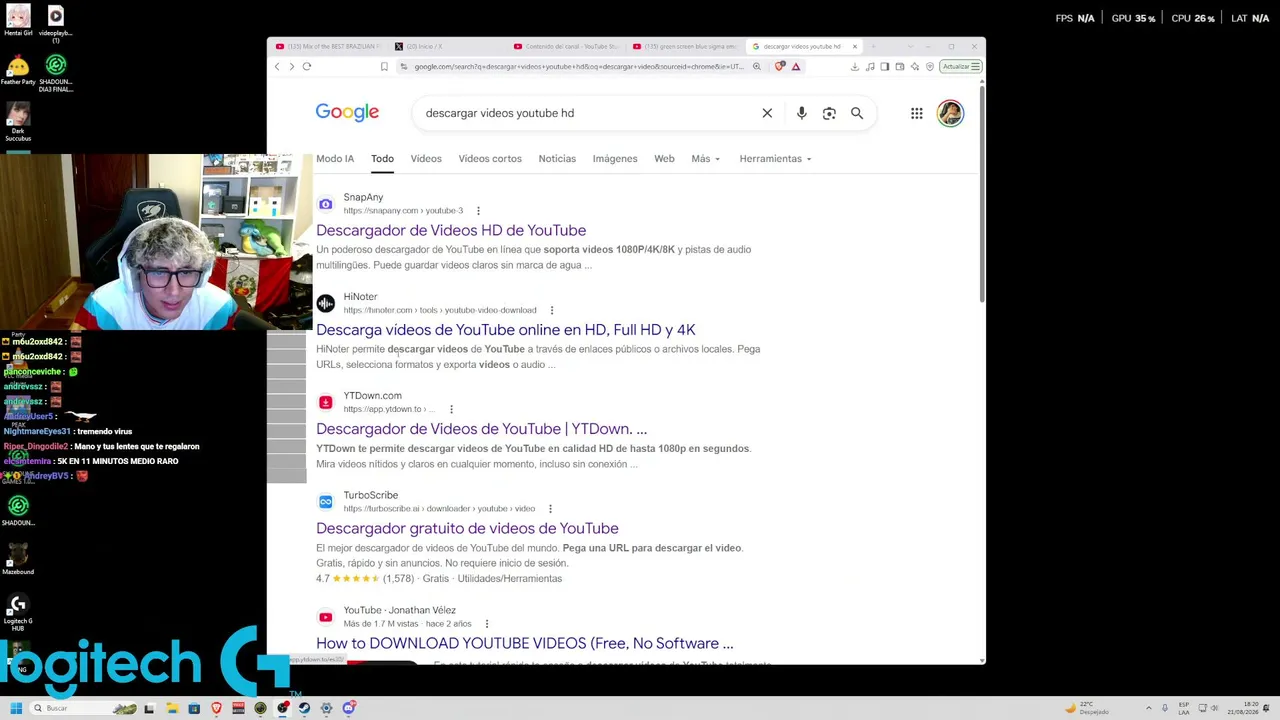Select the Web search filter
Image resolution: width=1280 pixels, height=720 pixels.
point(664,159)
